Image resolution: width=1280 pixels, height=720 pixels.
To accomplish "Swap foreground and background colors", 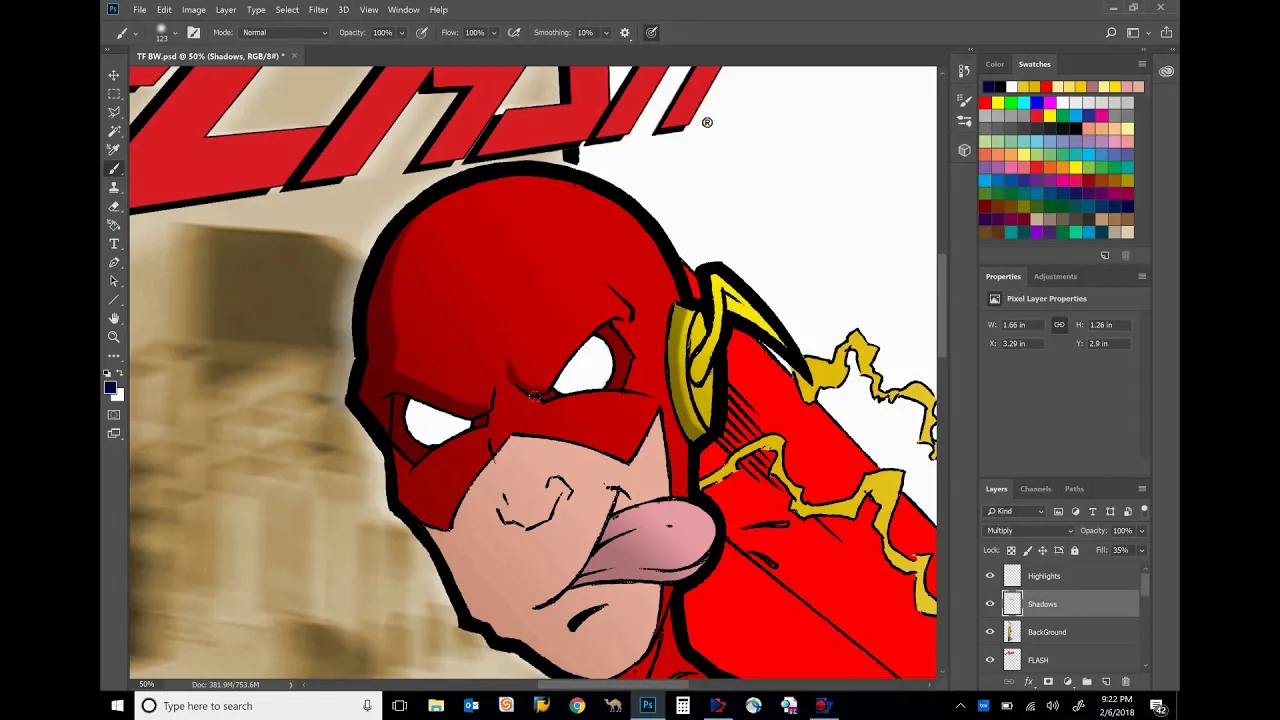I will [120, 373].
